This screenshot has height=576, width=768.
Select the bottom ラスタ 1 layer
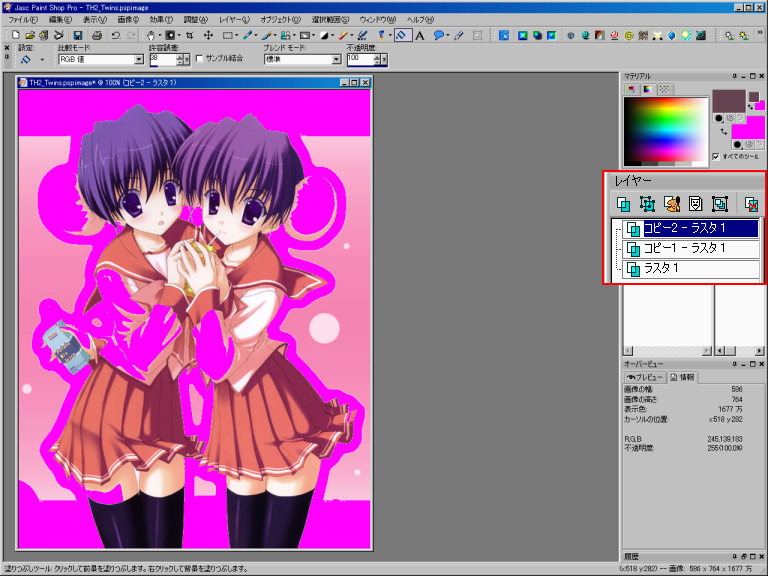[690, 268]
